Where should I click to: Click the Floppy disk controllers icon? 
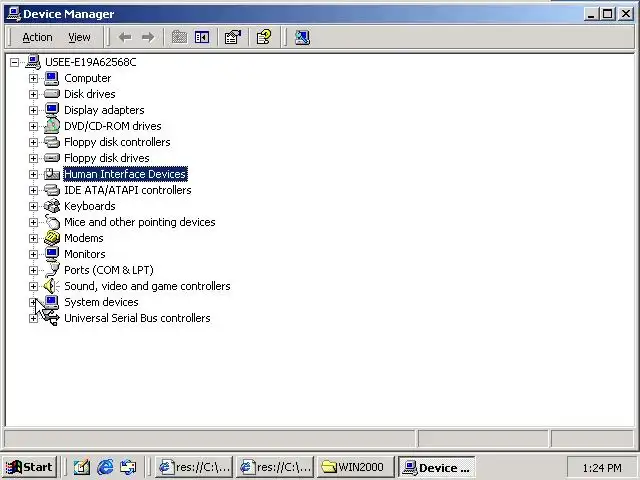coord(52,142)
